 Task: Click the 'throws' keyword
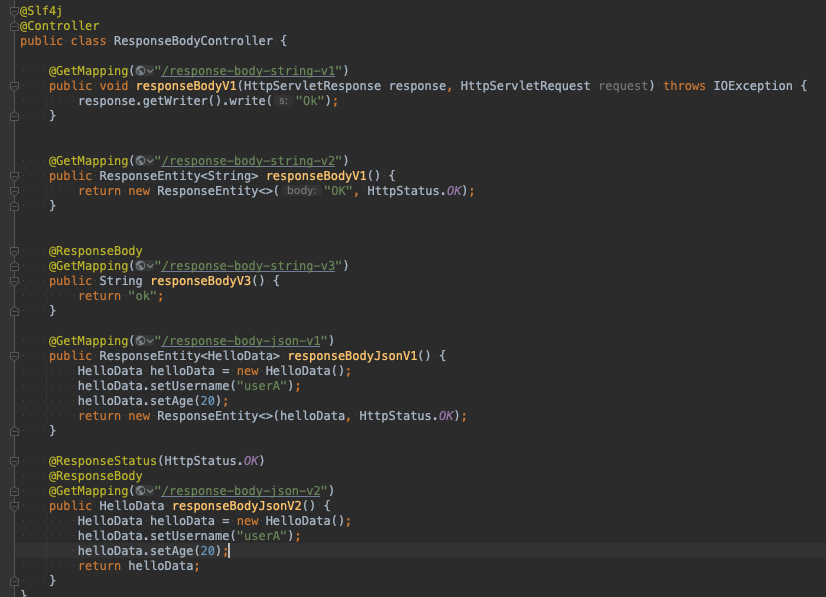pos(684,86)
